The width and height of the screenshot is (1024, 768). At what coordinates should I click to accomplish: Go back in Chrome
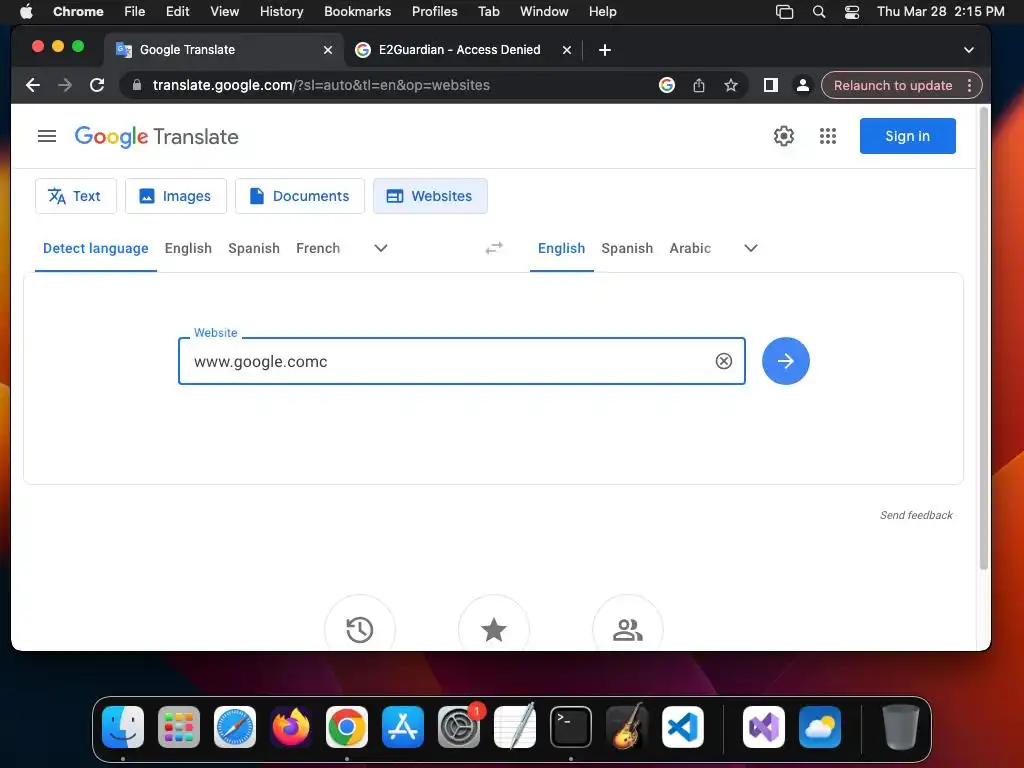coord(33,85)
